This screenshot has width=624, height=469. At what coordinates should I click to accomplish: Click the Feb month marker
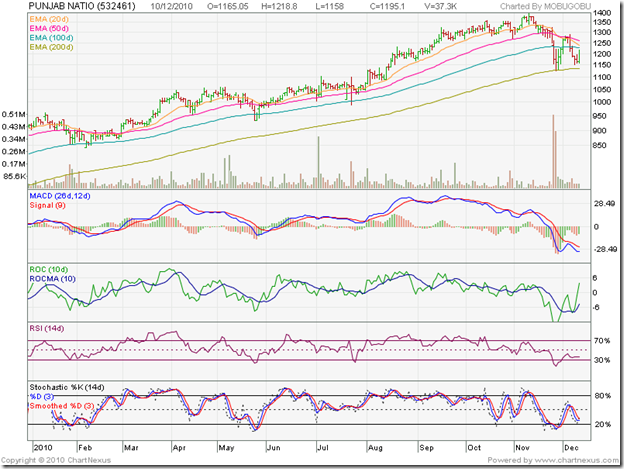(85, 448)
